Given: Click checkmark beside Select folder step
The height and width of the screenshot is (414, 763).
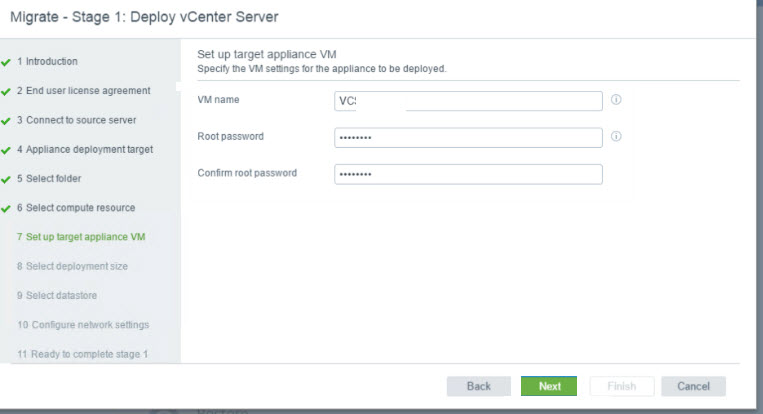Looking at the screenshot, I should point(6,179).
